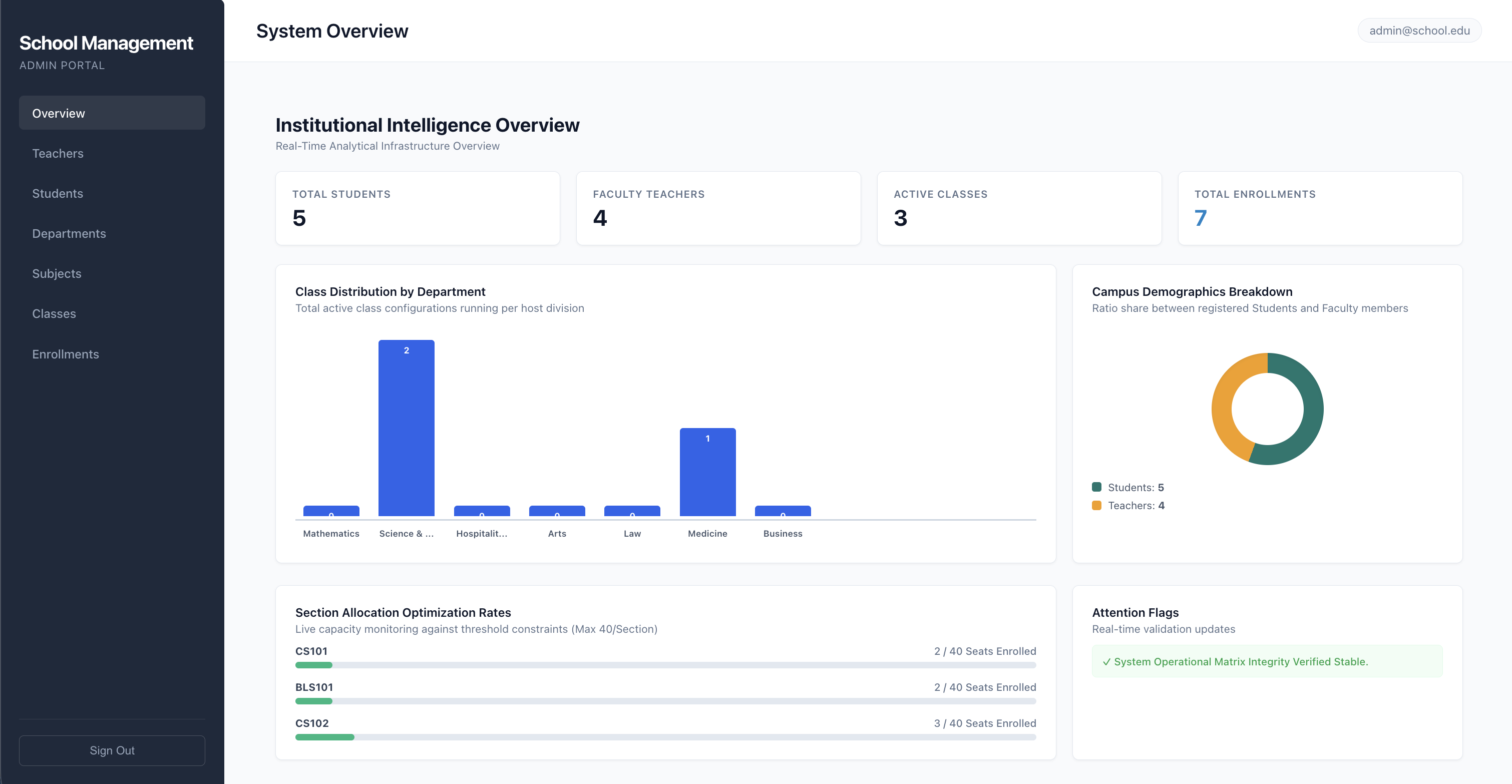Viewport: 1512px width, 784px height.
Task: Click the Total Enrollments stat card
Action: pyautogui.click(x=1319, y=208)
